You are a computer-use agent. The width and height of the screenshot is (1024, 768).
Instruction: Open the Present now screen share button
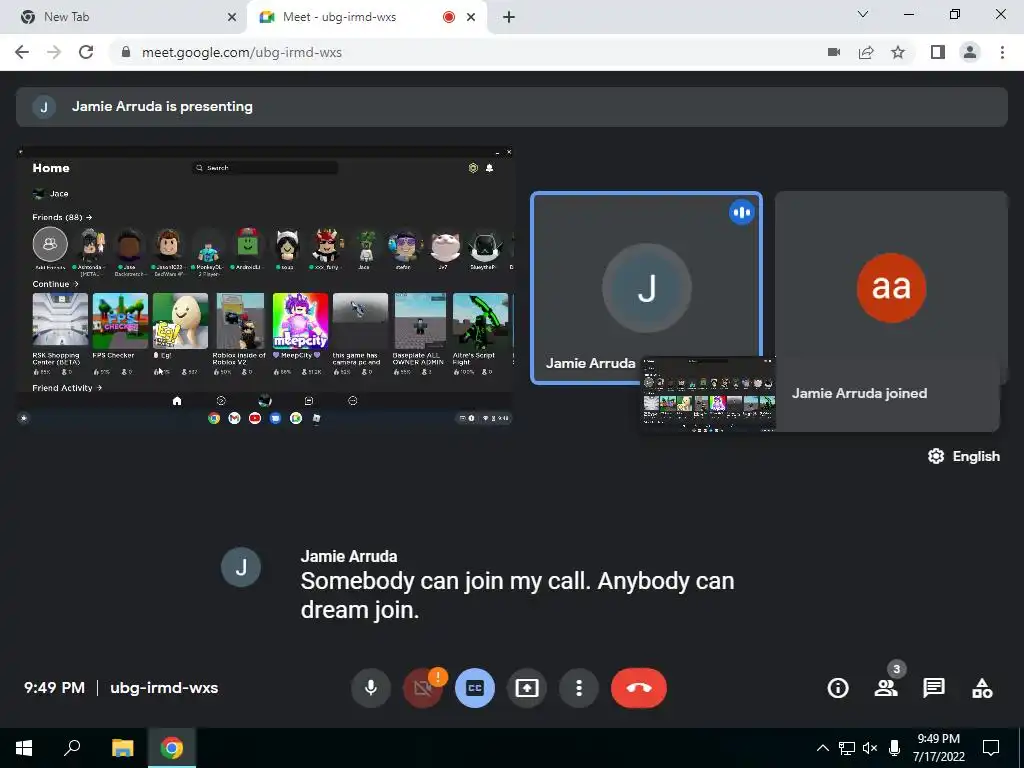coord(527,688)
